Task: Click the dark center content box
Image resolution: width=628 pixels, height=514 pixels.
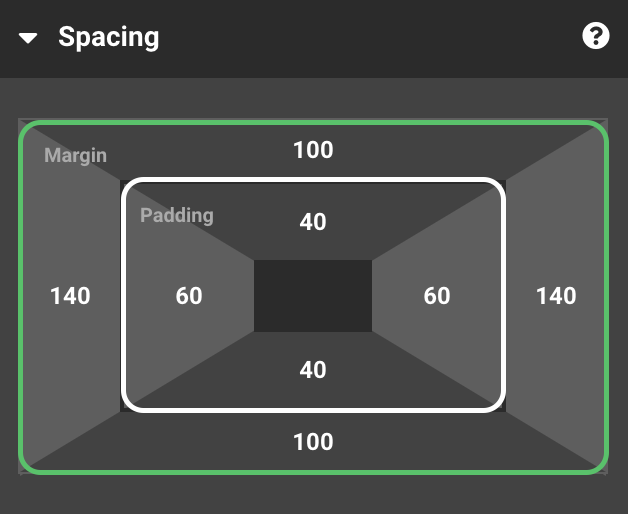Action: point(313,296)
